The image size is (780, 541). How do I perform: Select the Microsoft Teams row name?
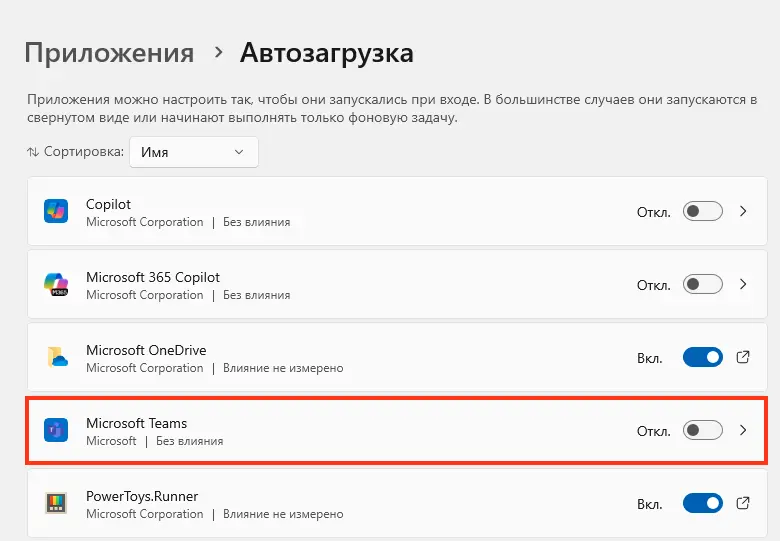[136, 423]
